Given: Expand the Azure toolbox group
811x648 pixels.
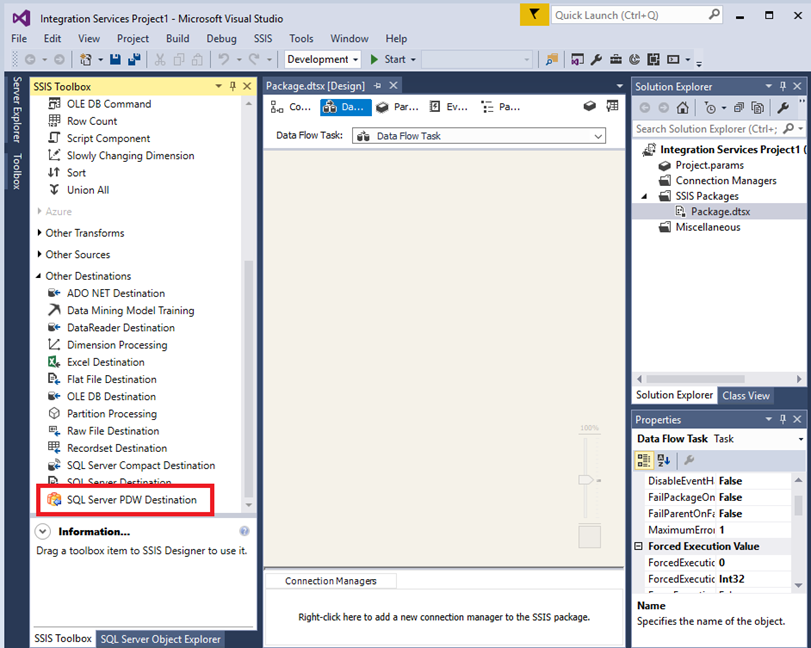Looking at the screenshot, I should pos(39,211).
